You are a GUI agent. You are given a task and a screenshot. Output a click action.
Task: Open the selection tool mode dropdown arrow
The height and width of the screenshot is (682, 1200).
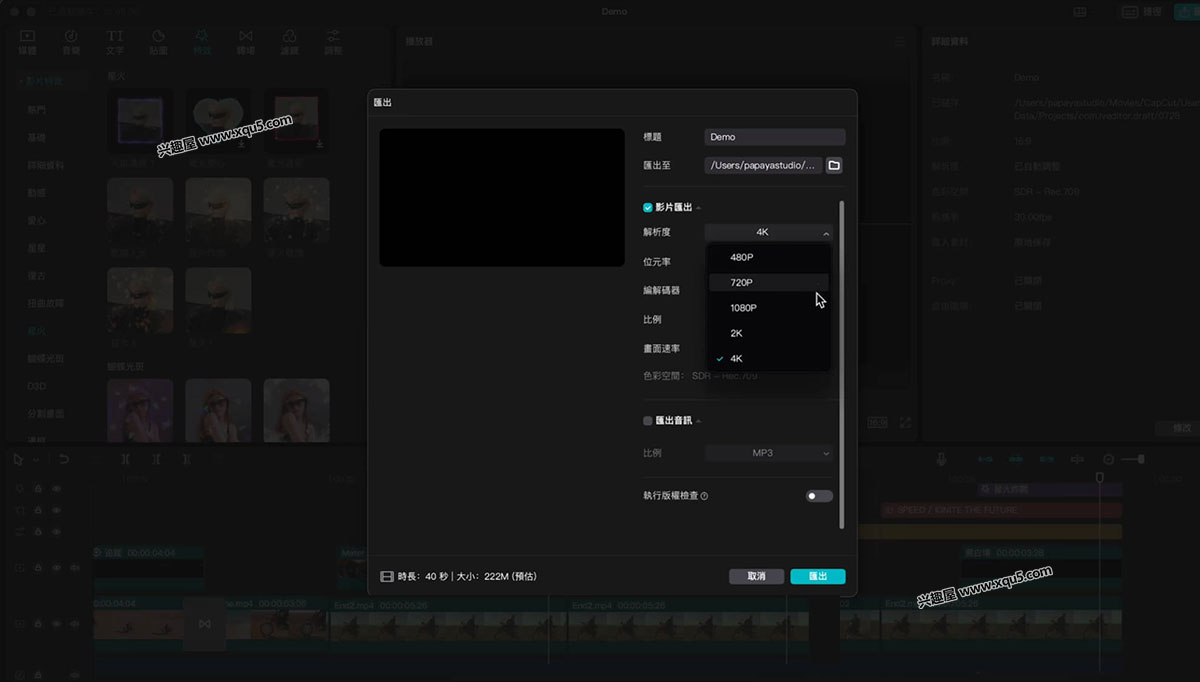[35, 460]
